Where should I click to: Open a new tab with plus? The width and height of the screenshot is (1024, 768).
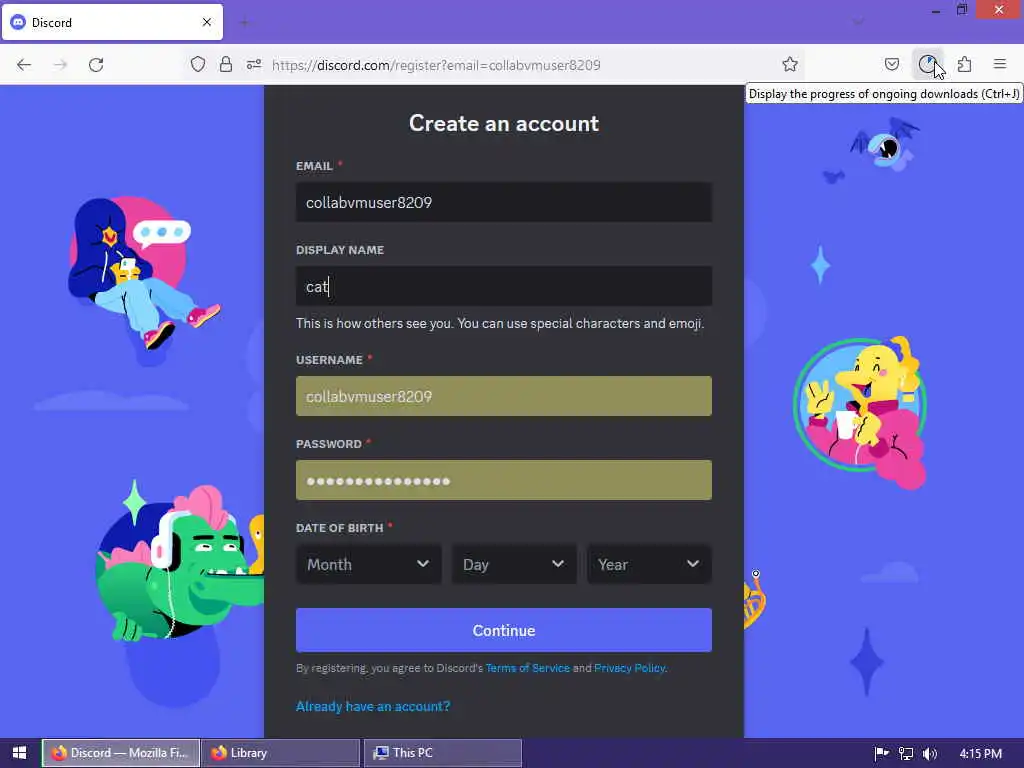(244, 23)
